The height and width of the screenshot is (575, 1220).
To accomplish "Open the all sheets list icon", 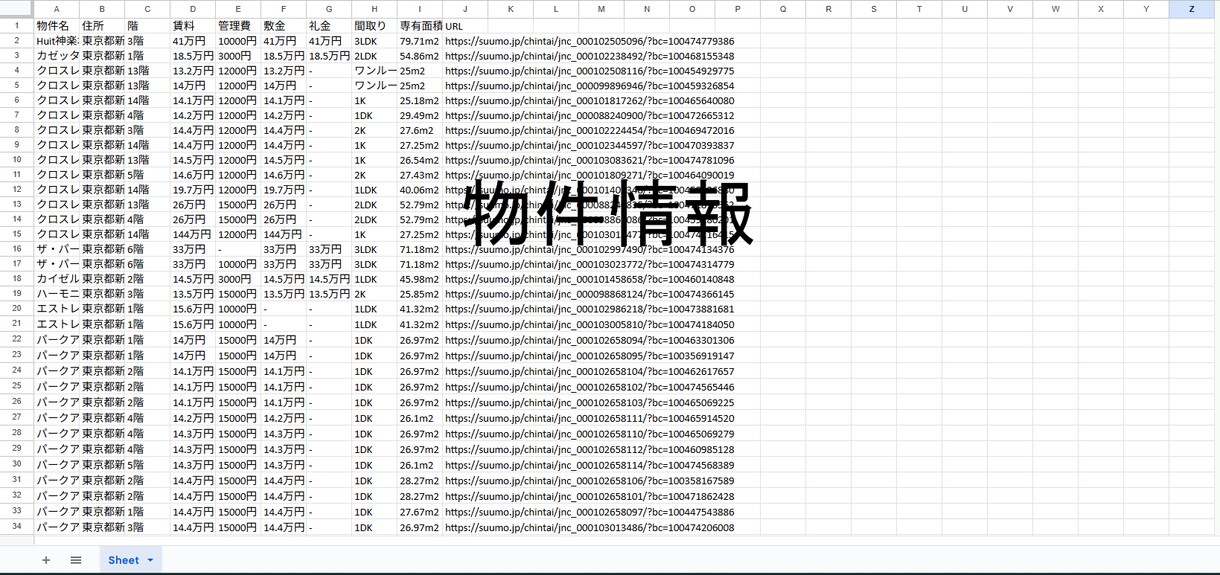I will click(76, 560).
